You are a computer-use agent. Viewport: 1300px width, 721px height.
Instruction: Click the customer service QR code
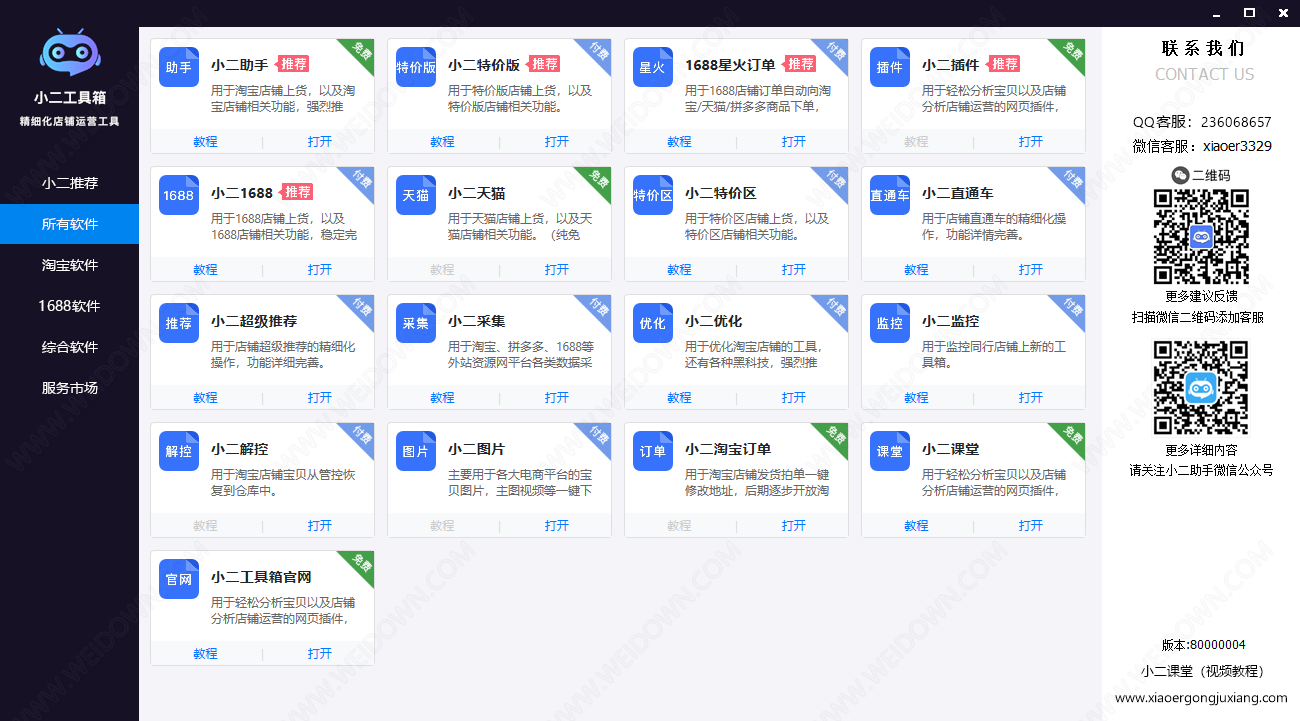coord(1201,236)
